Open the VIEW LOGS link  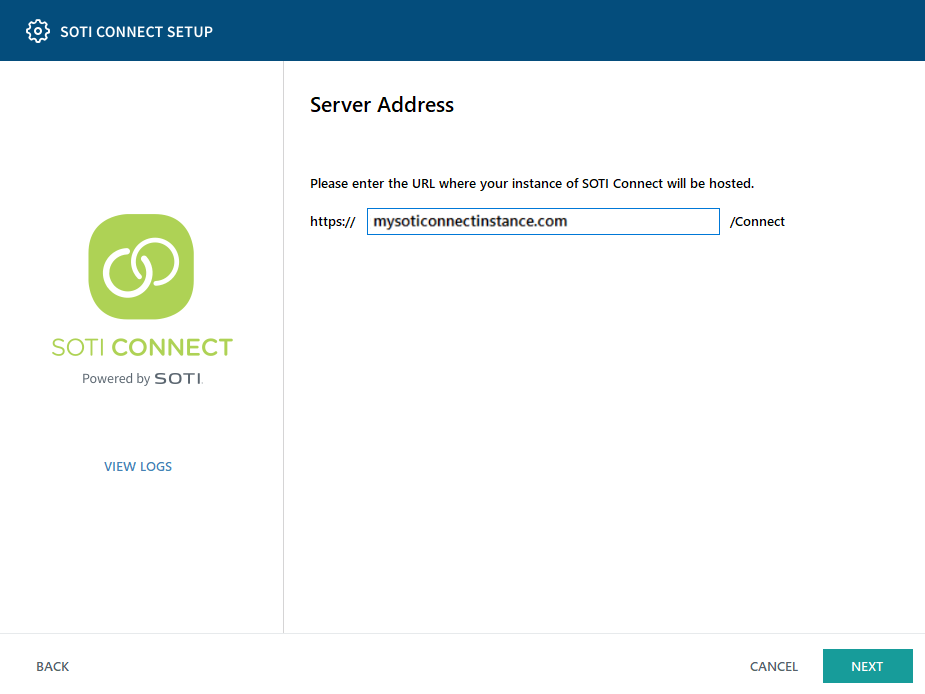(x=138, y=466)
